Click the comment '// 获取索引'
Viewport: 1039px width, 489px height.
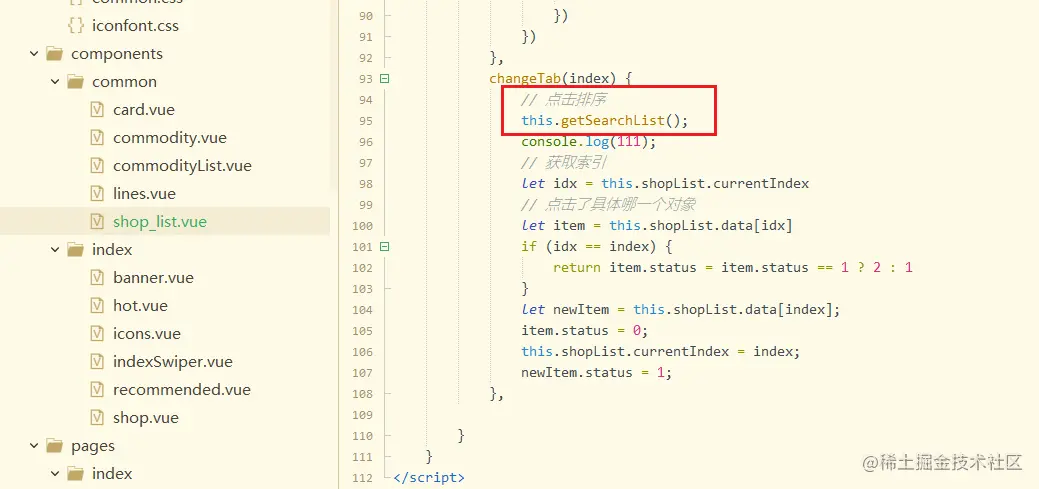pos(564,163)
